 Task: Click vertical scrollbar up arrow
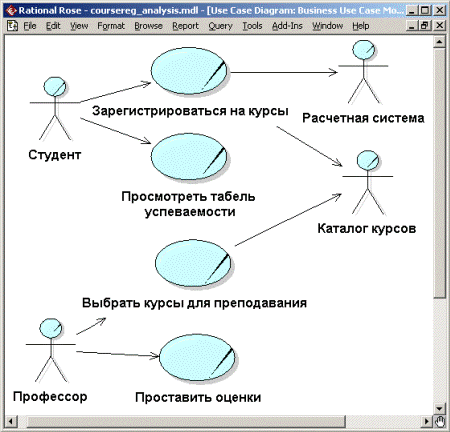[x=439, y=42]
